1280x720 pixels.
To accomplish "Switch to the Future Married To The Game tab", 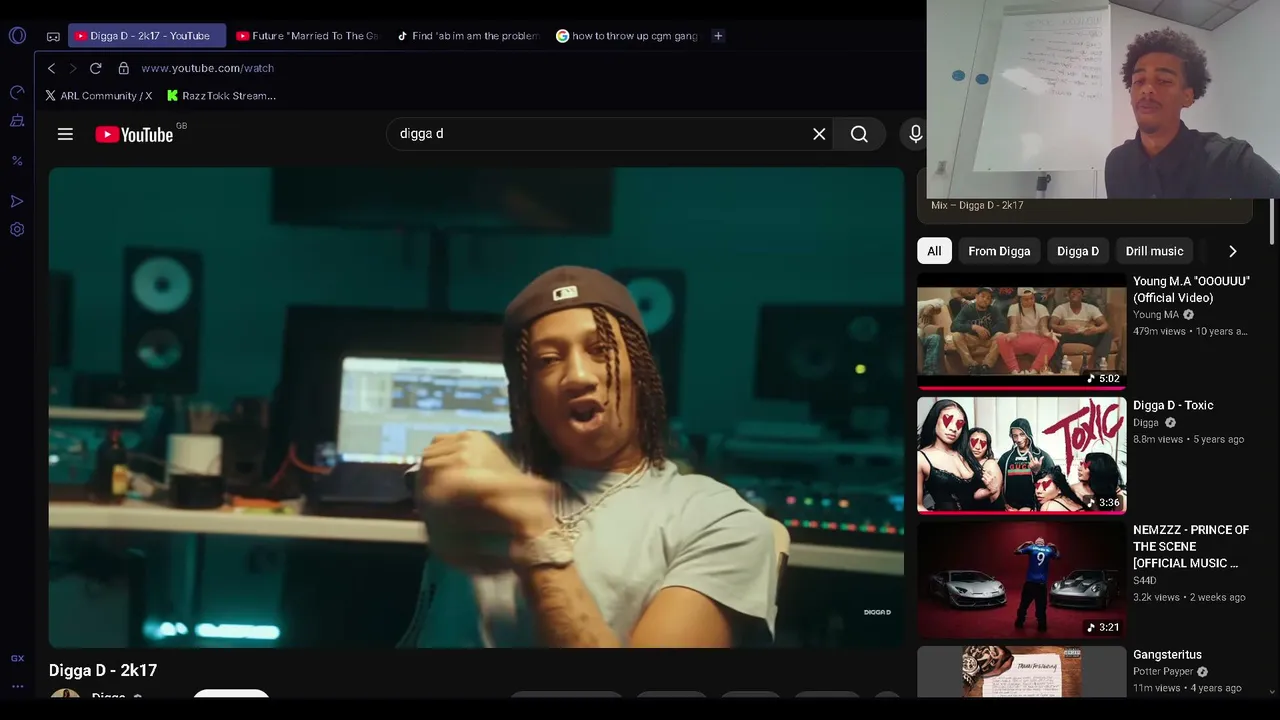I will [308, 36].
